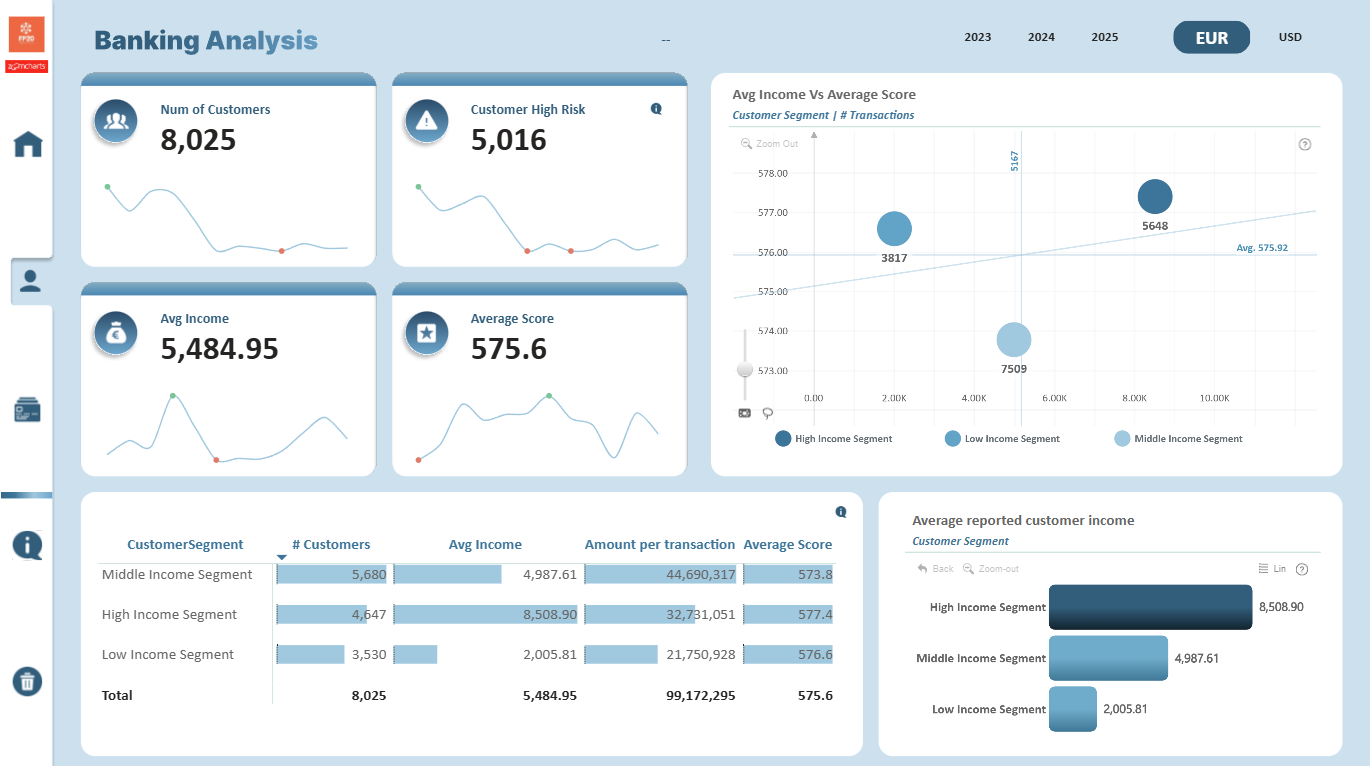Click the info speech-bubble sidebar icon
1370x766 pixels.
(x=27, y=545)
